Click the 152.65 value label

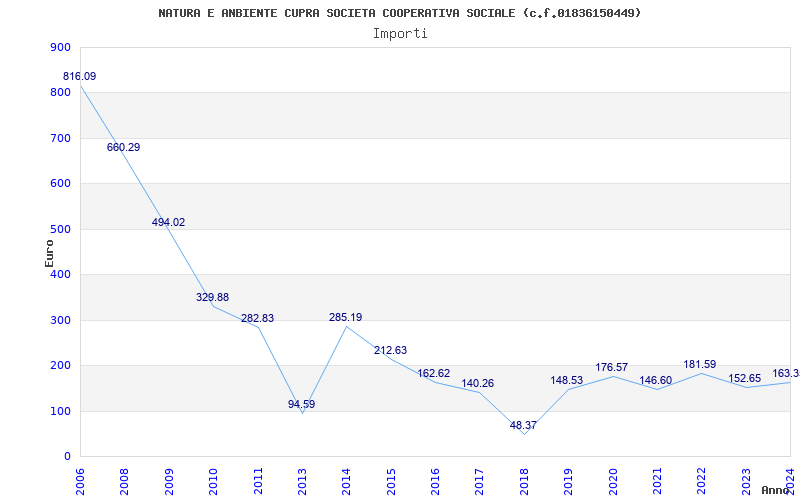click(744, 379)
